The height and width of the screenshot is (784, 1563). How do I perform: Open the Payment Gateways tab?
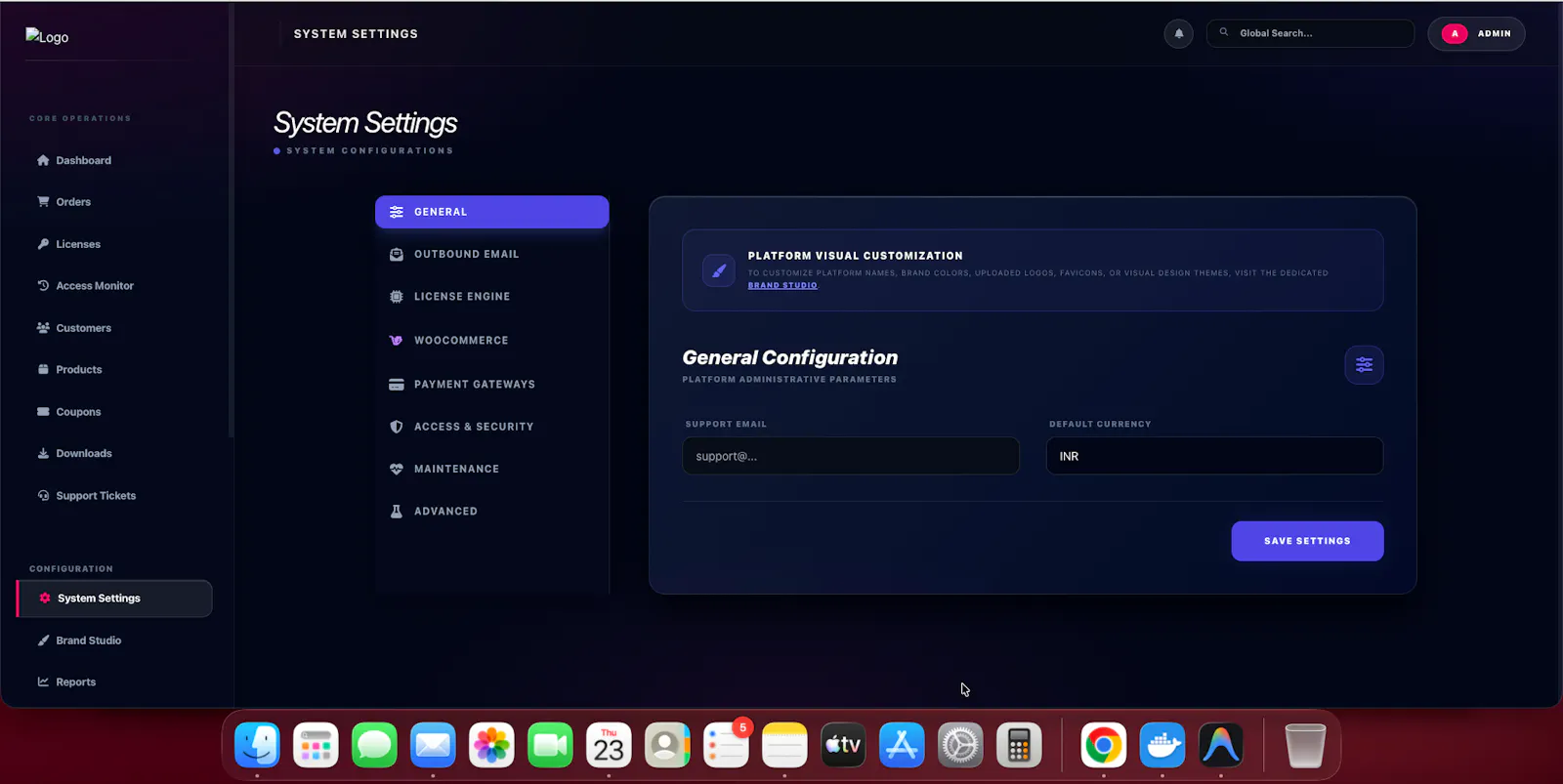tap(492, 385)
